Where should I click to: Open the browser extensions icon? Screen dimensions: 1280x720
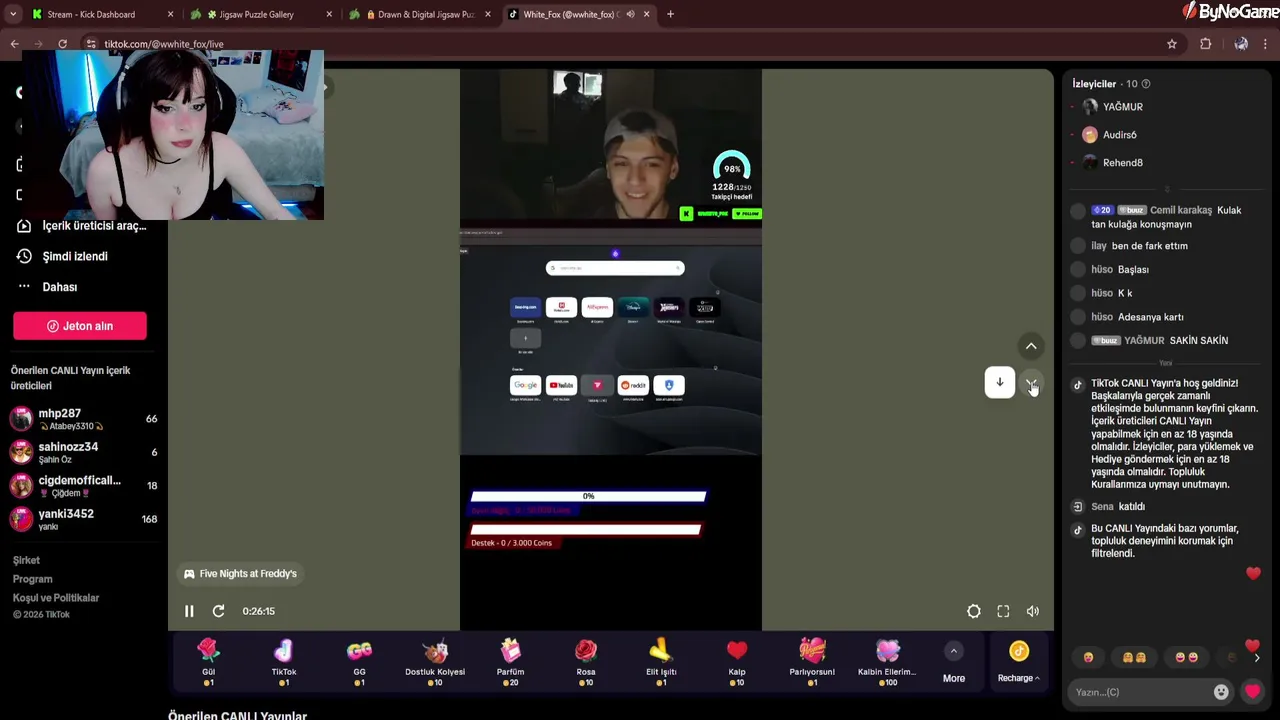[1206, 44]
